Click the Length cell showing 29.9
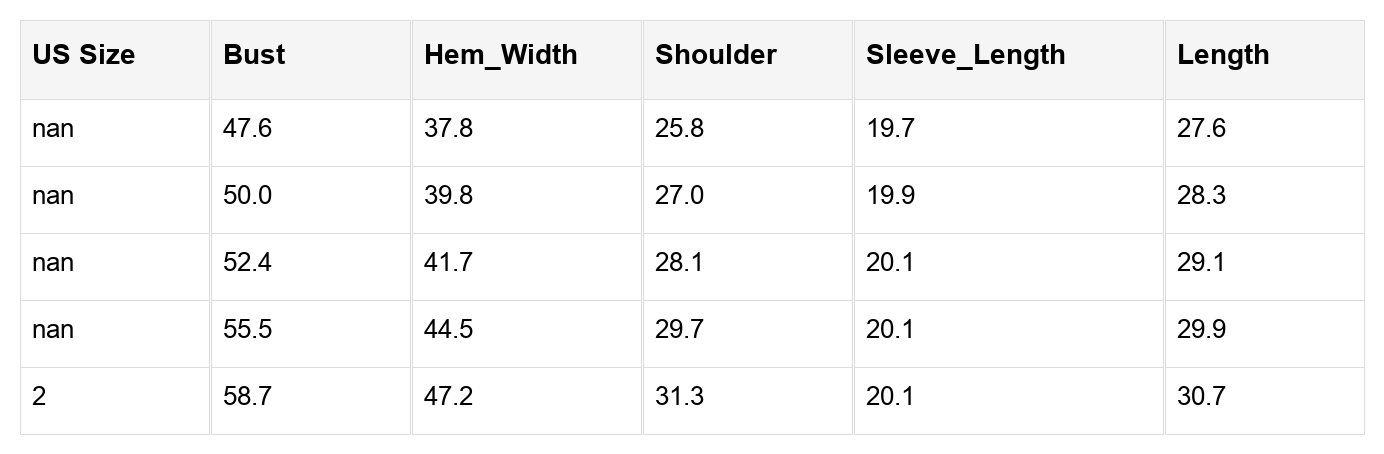Image resolution: width=1384 pixels, height=454 pixels. (x=1202, y=330)
